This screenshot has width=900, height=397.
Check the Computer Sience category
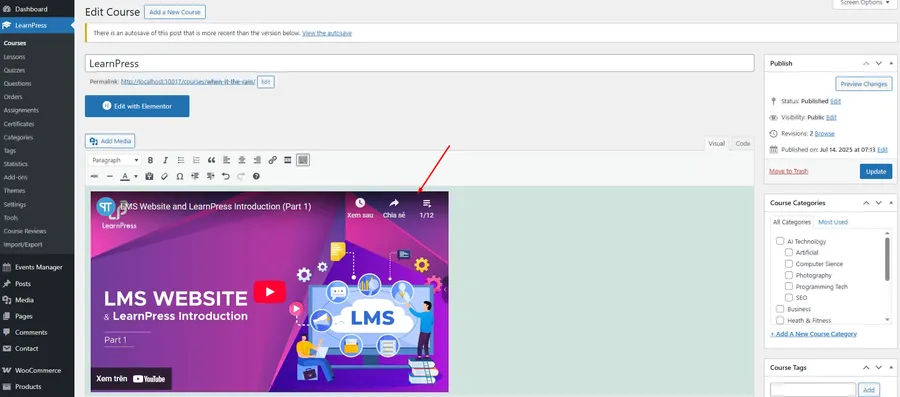click(x=789, y=264)
